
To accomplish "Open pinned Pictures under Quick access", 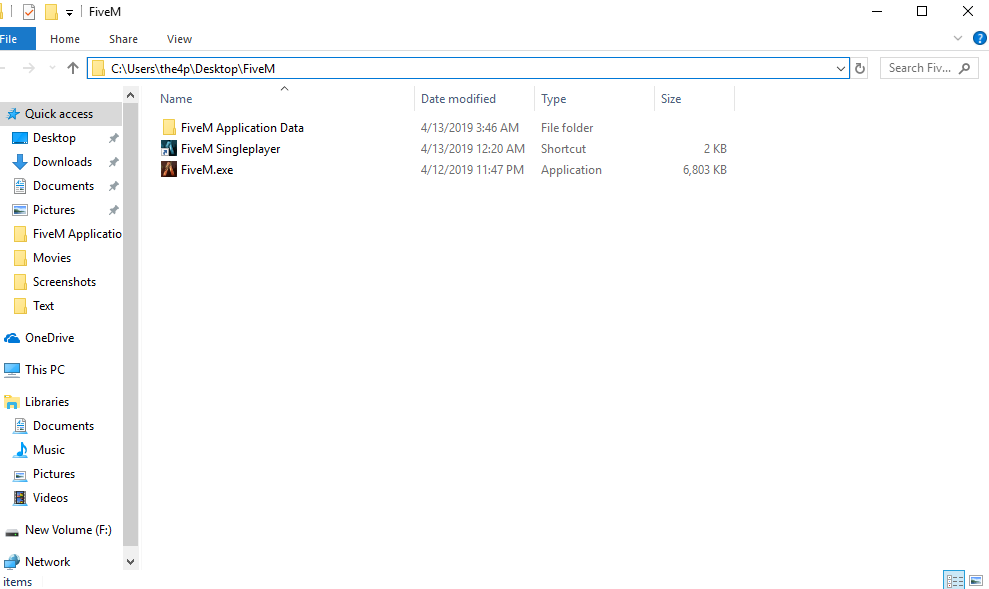I will (x=54, y=209).
